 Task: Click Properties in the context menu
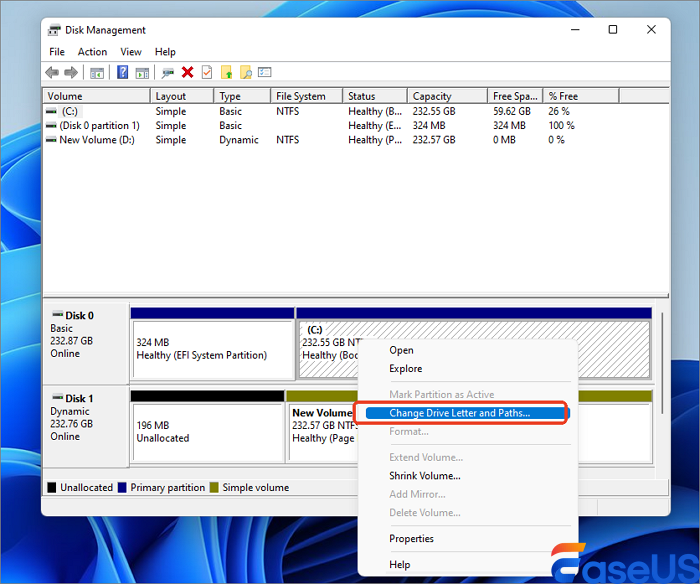[x=411, y=539]
